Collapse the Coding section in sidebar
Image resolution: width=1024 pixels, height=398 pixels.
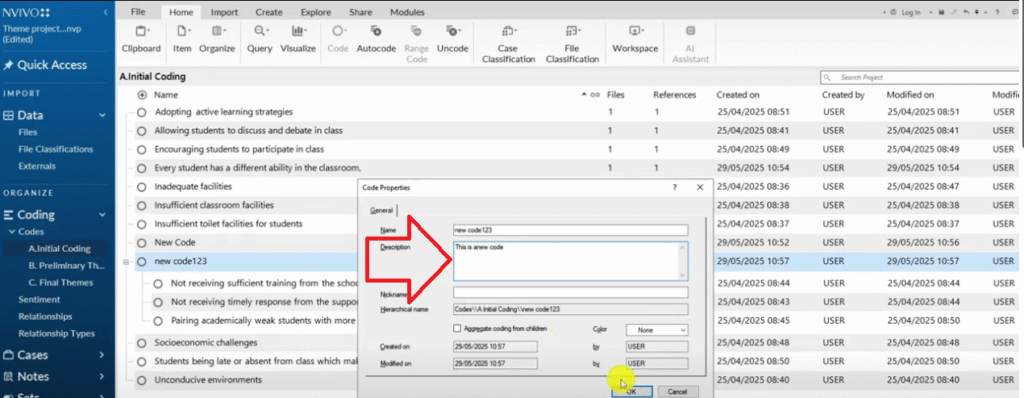(102, 214)
